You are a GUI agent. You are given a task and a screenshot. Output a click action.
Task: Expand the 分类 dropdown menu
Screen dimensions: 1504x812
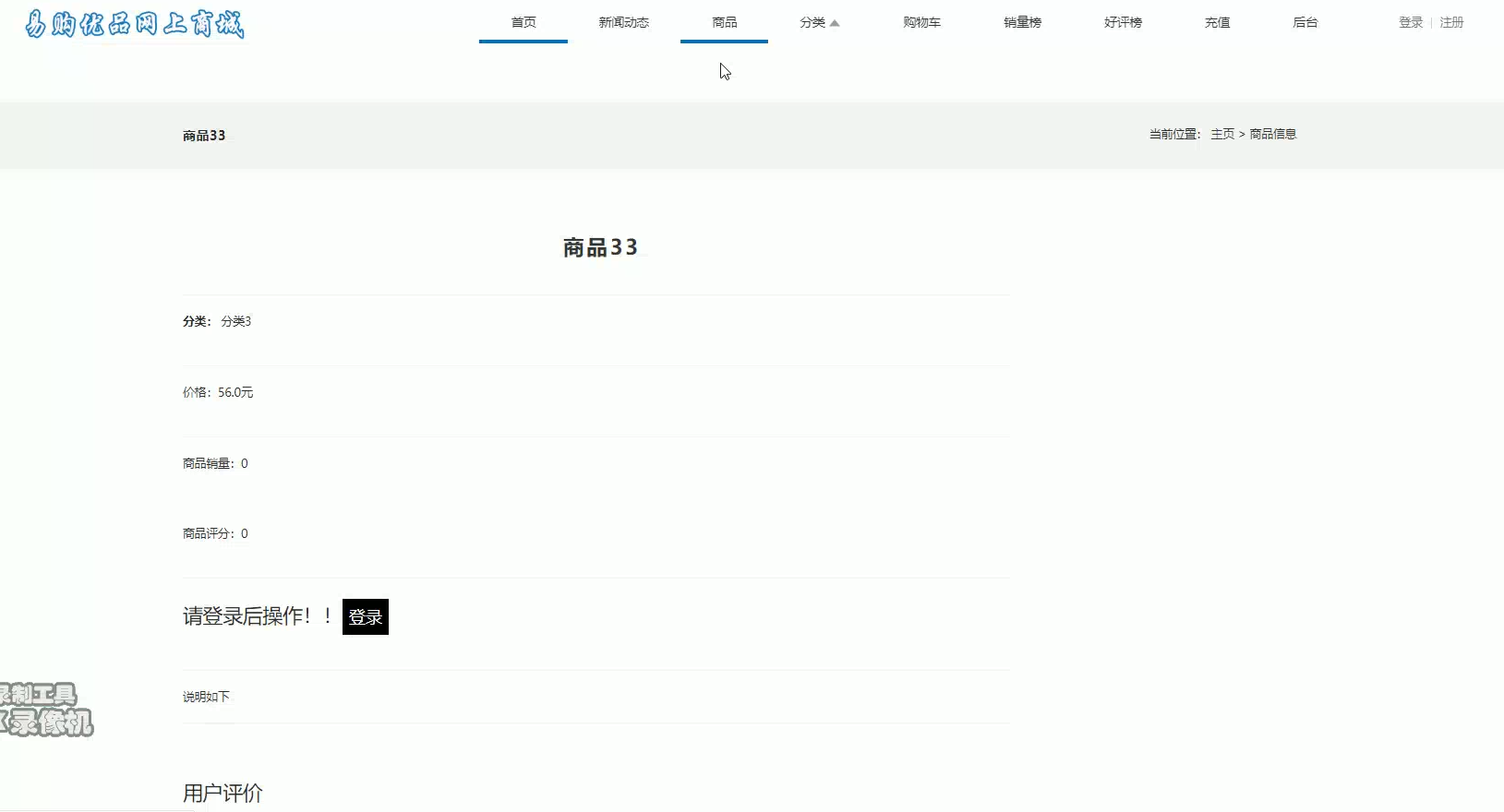[x=820, y=22]
